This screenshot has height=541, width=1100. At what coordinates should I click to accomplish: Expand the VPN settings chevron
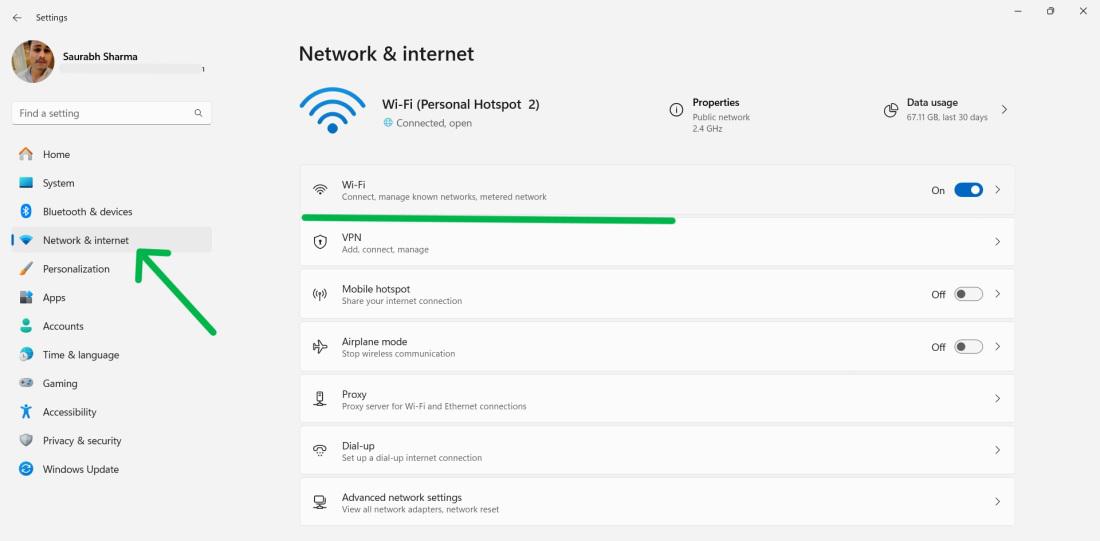click(x=997, y=242)
